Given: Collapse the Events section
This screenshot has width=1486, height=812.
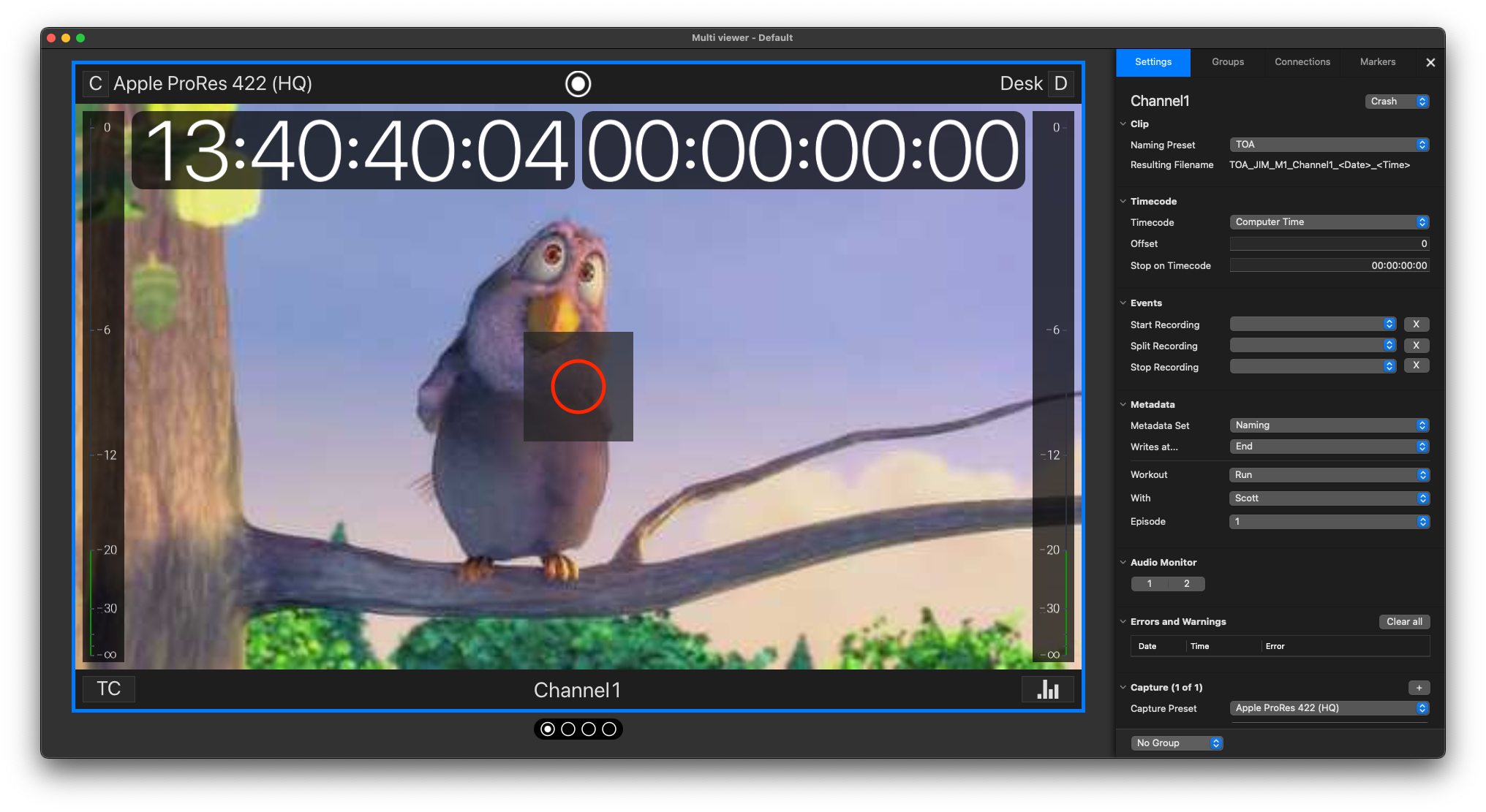Looking at the screenshot, I should coord(1123,303).
